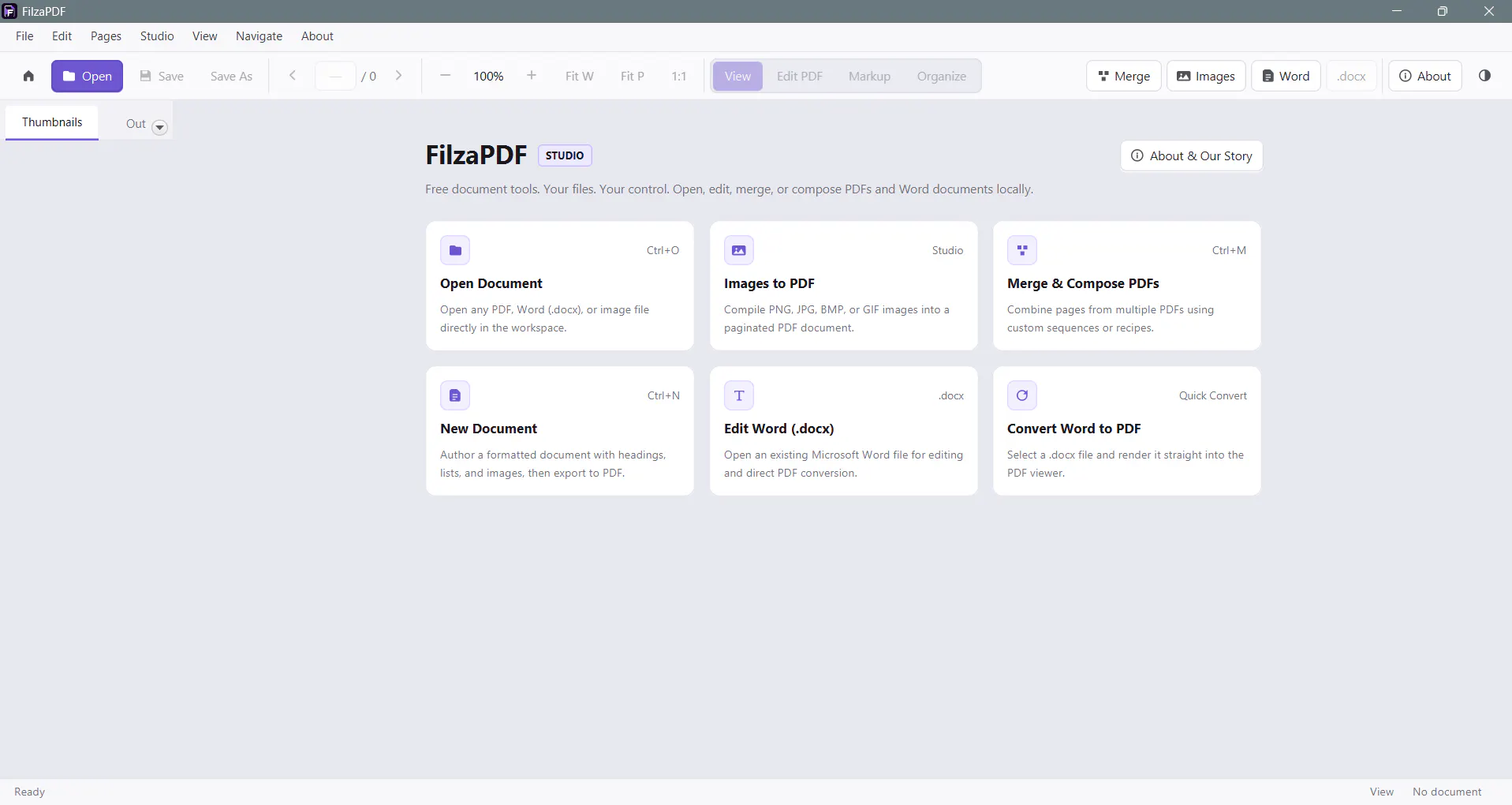Screen dimensions: 1512x805
Task: Open the Studio menu
Action: click(x=157, y=36)
